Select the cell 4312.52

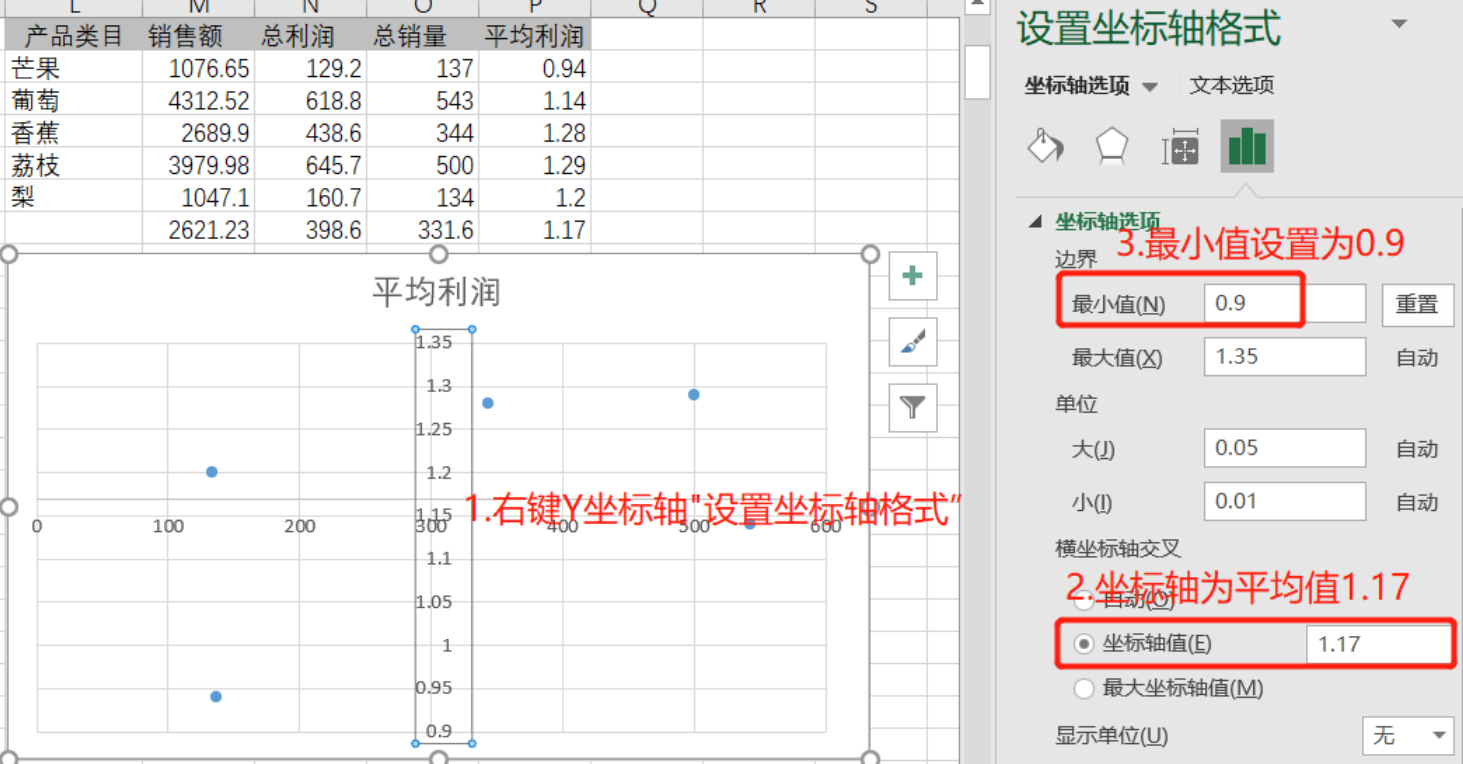click(198, 101)
